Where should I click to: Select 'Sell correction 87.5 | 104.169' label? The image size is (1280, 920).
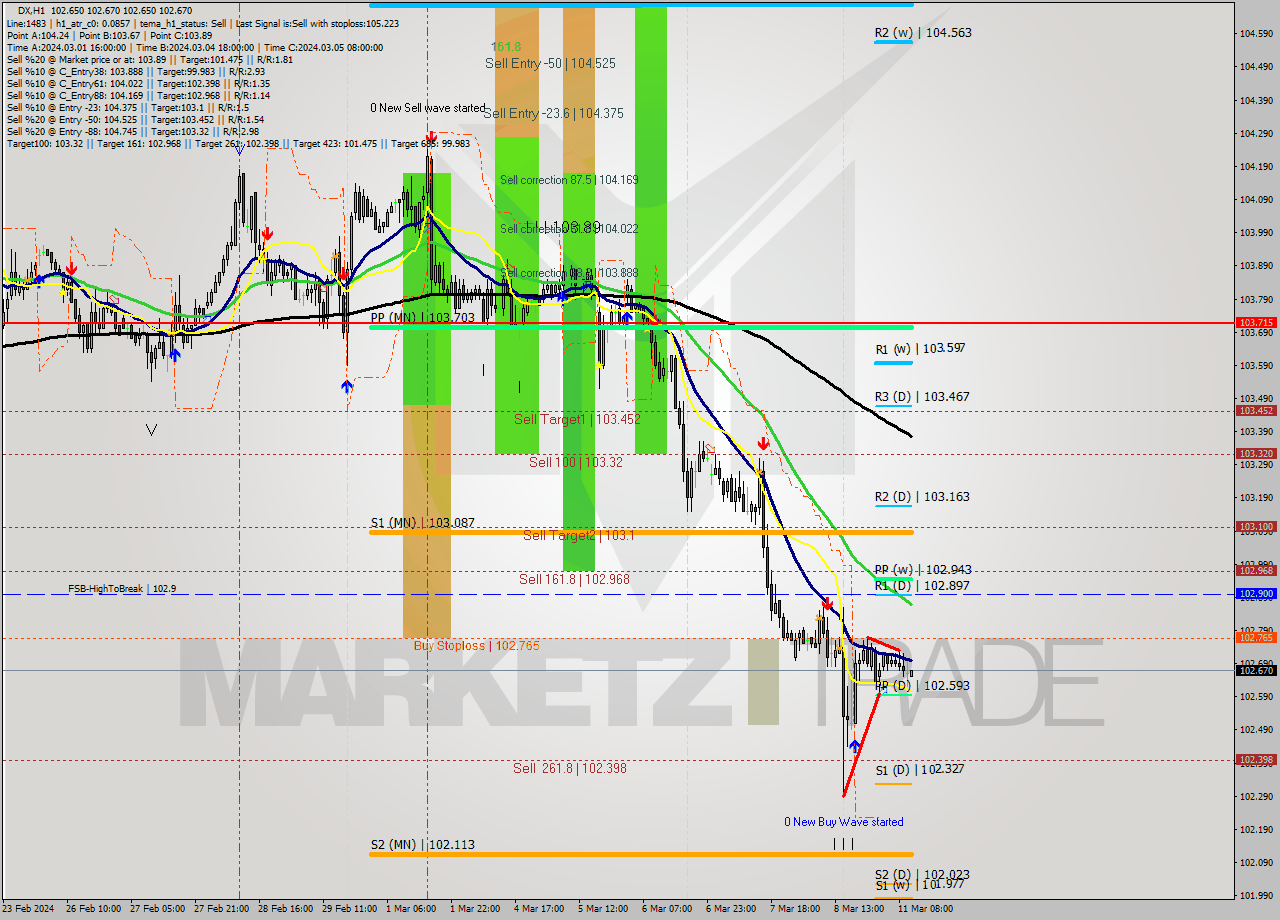(569, 180)
